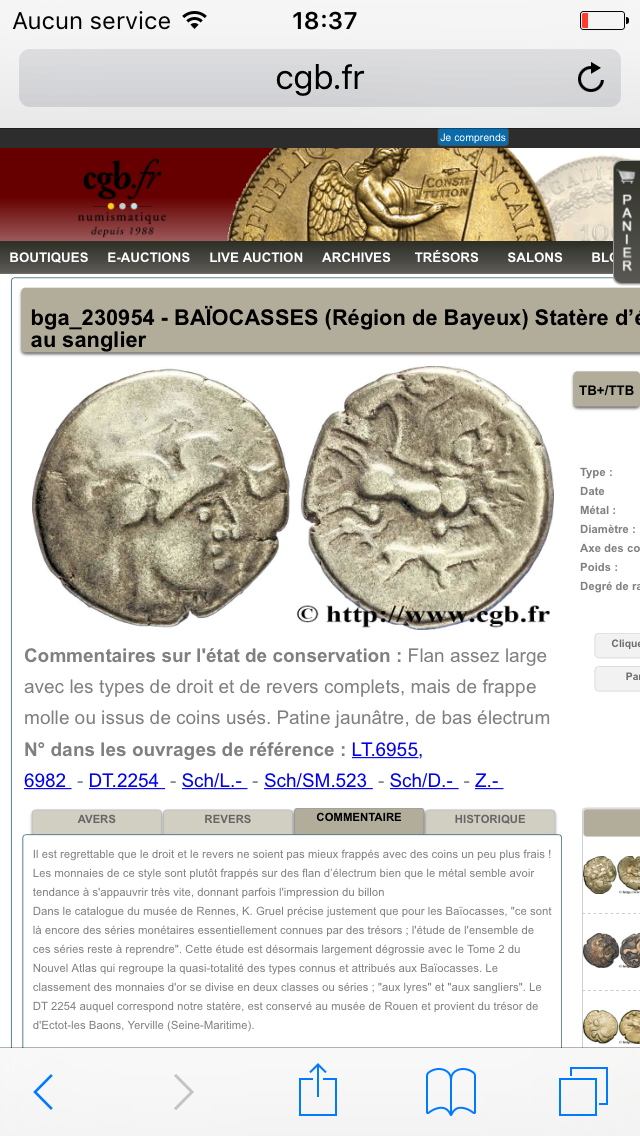Open the Sch/SM.523 reference link
Viewport: 640px width, 1136px height.
pos(318,780)
